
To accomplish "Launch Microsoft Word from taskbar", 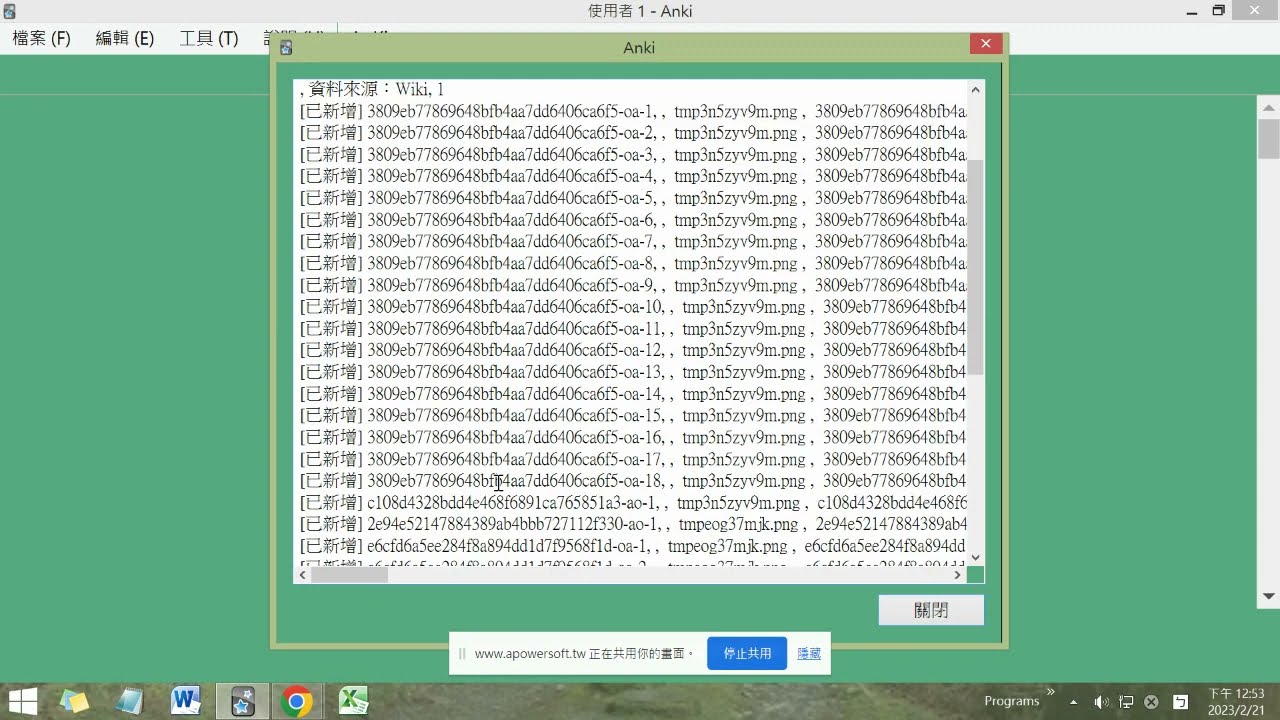I will tap(186, 701).
